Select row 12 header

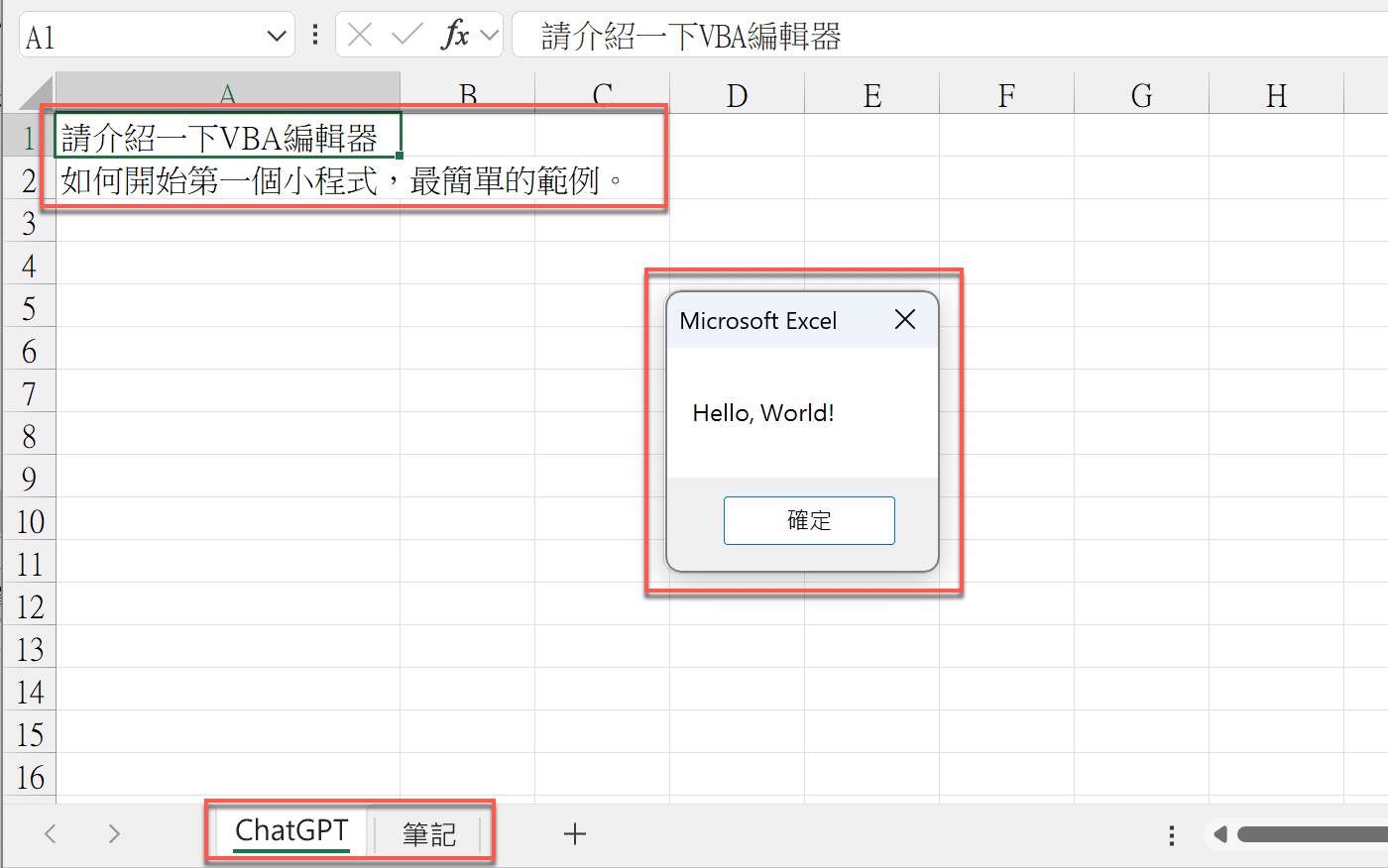(x=29, y=606)
